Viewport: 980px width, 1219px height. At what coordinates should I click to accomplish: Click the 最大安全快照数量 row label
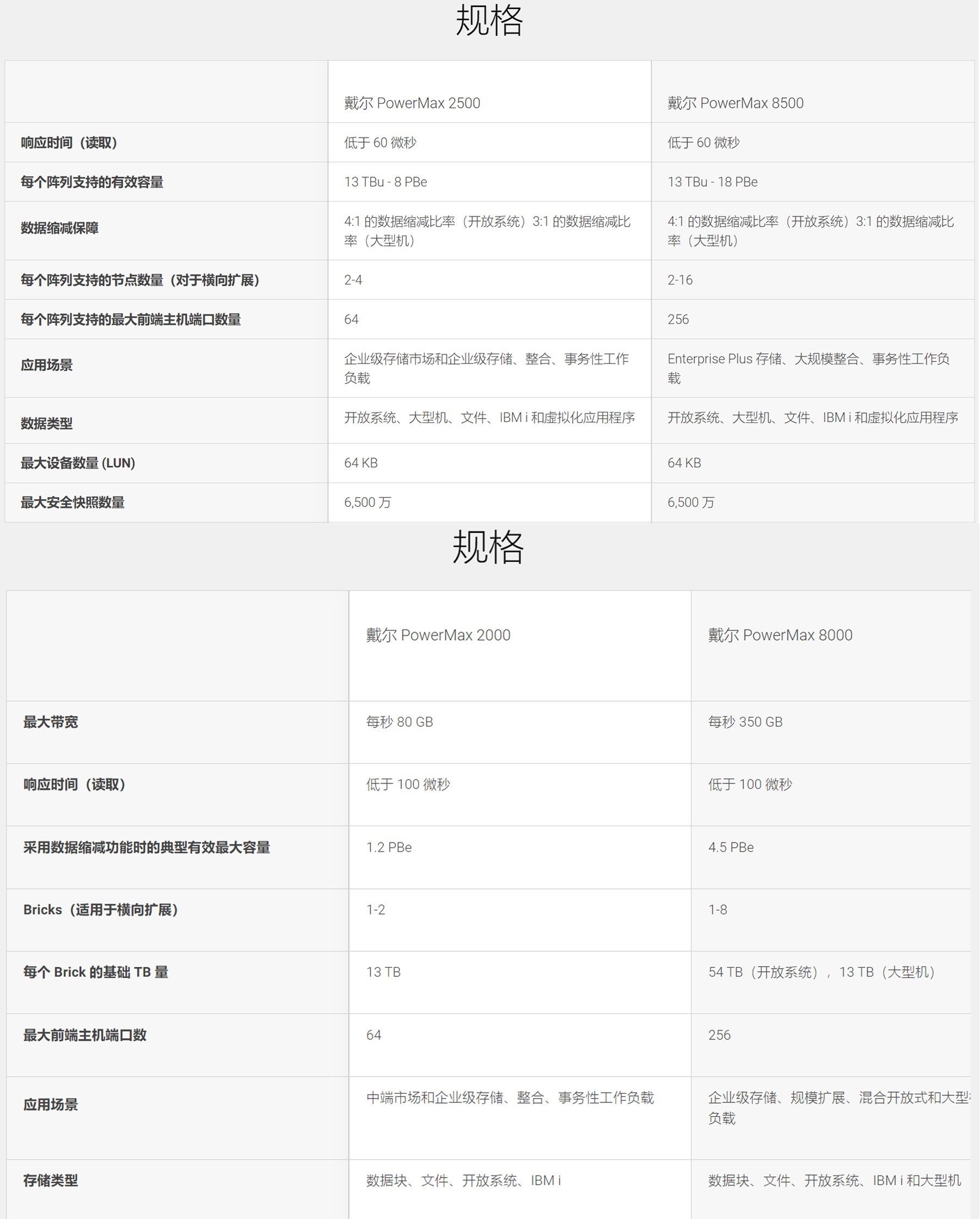(x=72, y=502)
